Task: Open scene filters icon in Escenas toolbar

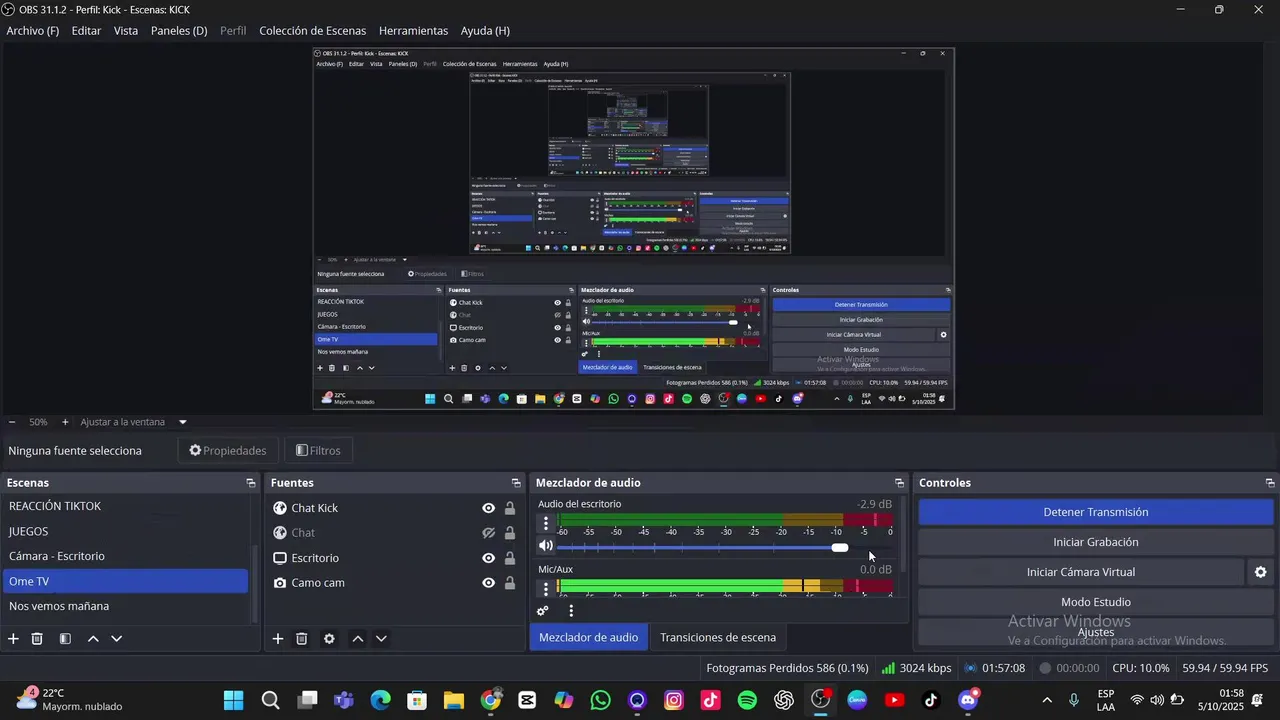Action: tap(65, 638)
